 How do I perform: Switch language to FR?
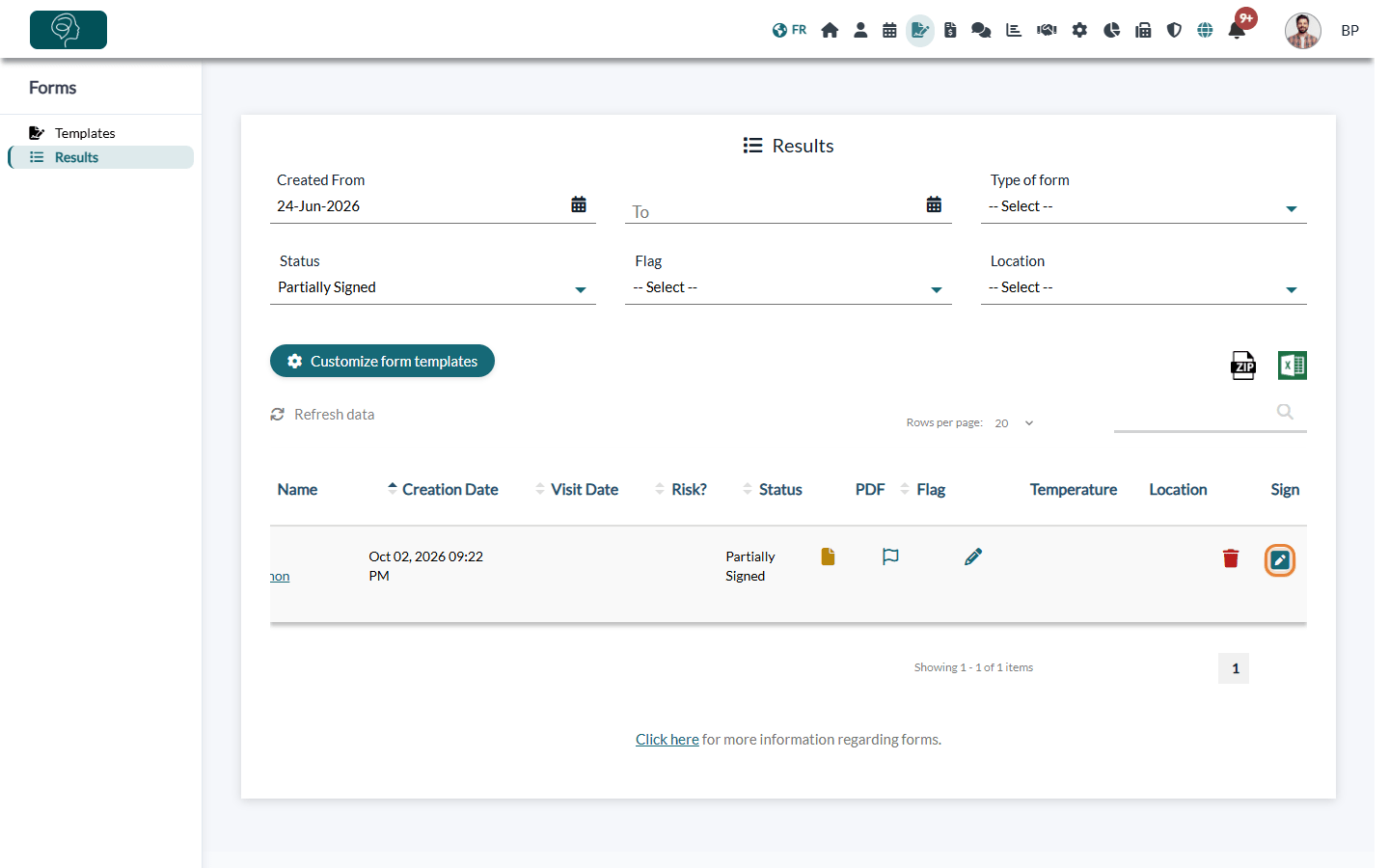(x=789, y=30)
